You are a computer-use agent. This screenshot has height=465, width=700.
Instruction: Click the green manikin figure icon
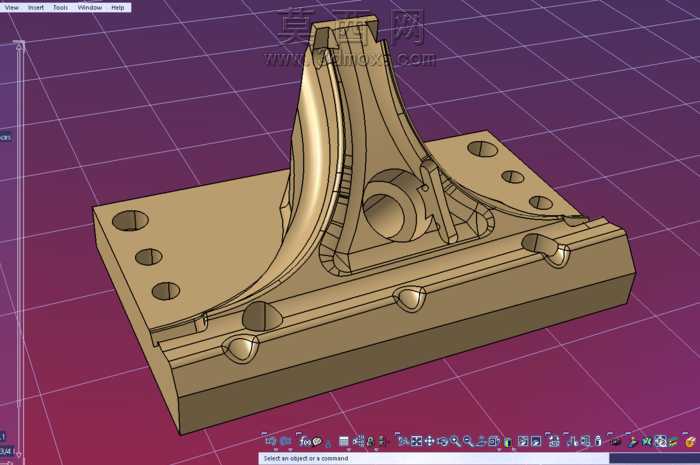[x=370, y=442]
